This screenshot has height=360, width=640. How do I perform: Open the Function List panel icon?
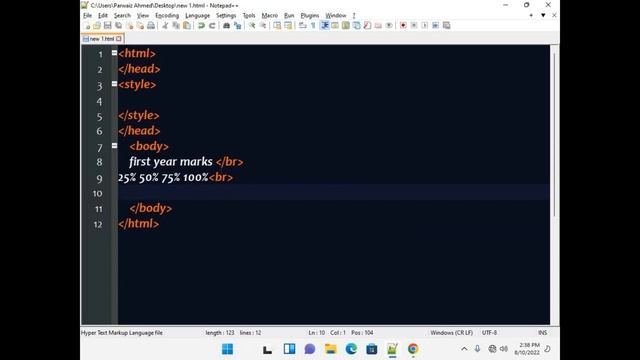tap(367, 25)
